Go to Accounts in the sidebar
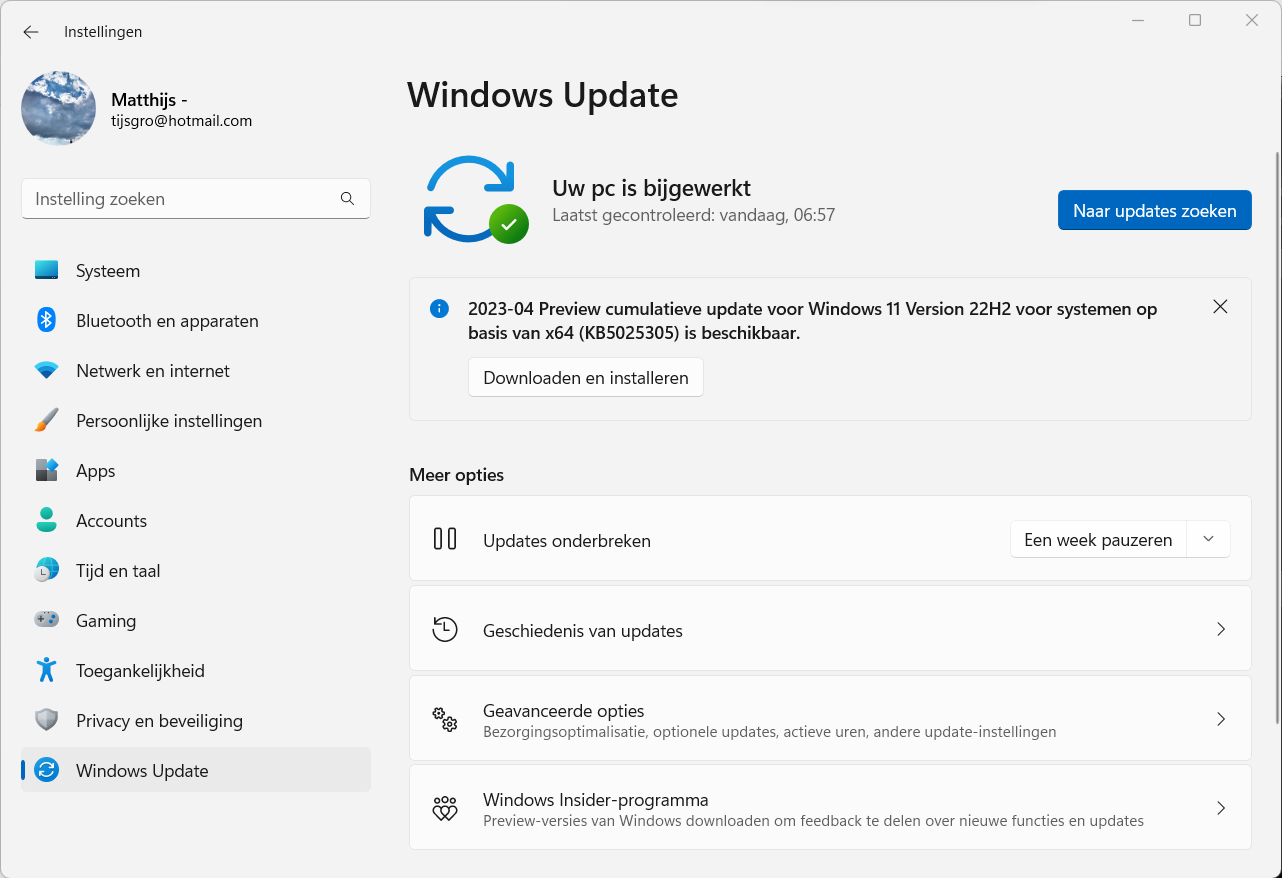Image resolution: width=1282 pixels, height=878 pixels. (111, 520)
